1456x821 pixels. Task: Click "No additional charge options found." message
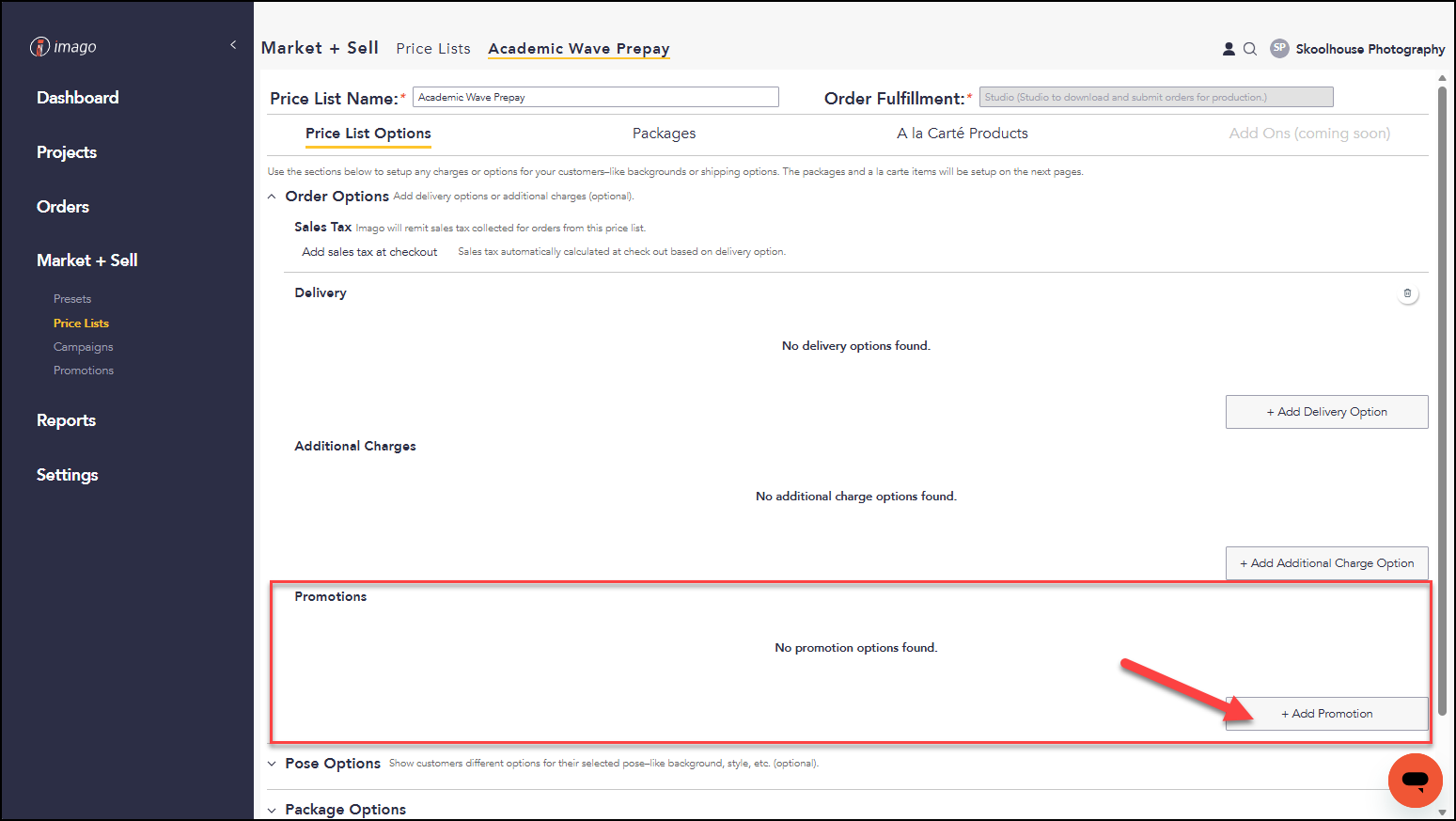[x=856, y=497]
